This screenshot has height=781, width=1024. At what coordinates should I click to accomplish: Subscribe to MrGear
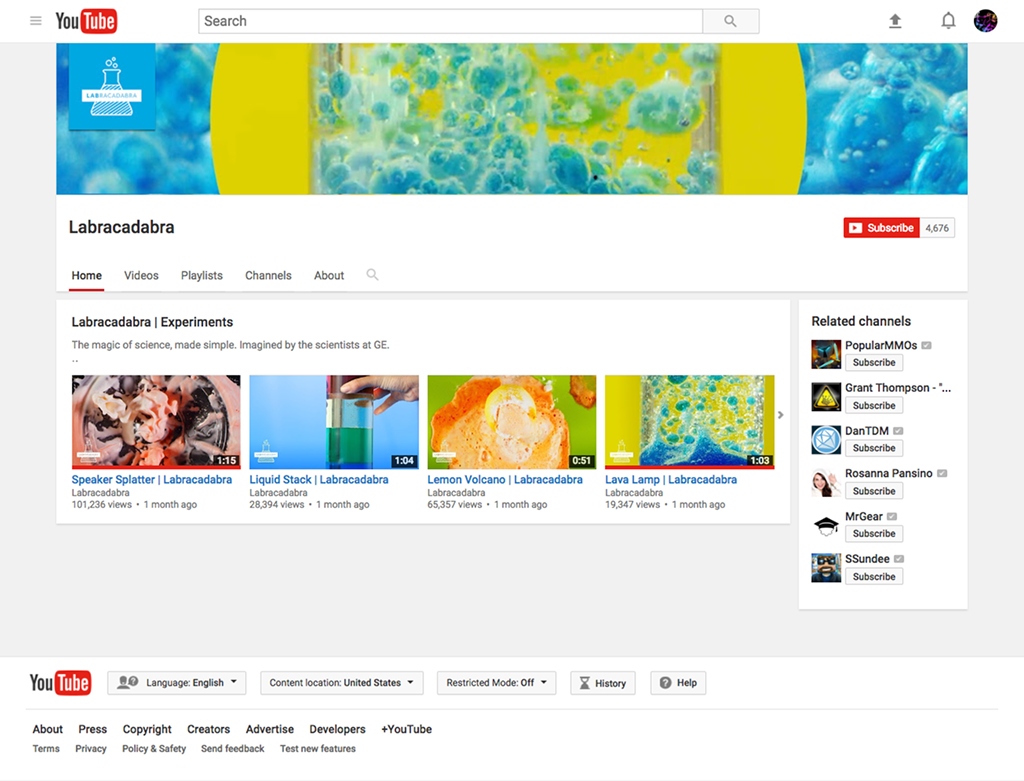tap(874, 534)
